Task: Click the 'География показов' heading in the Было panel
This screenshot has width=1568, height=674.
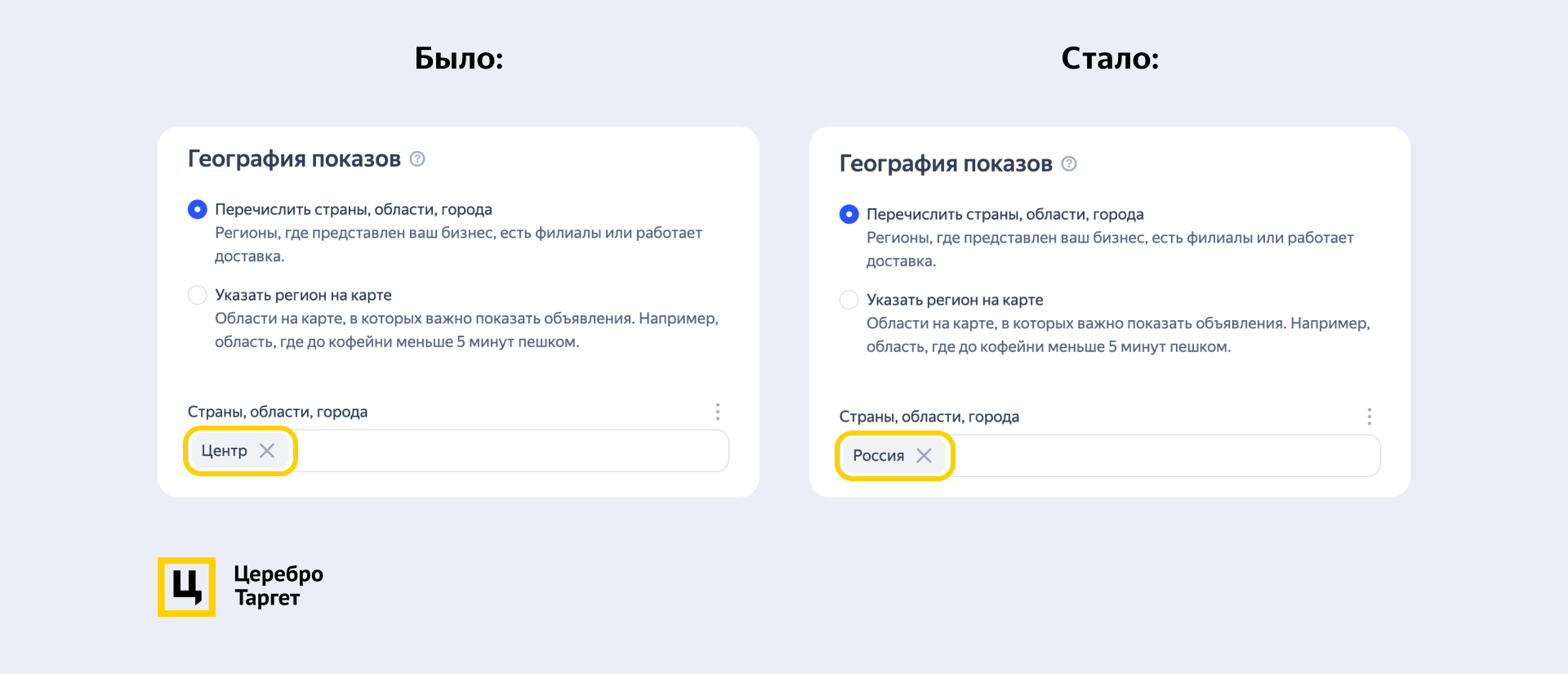Action: point(294,158)
